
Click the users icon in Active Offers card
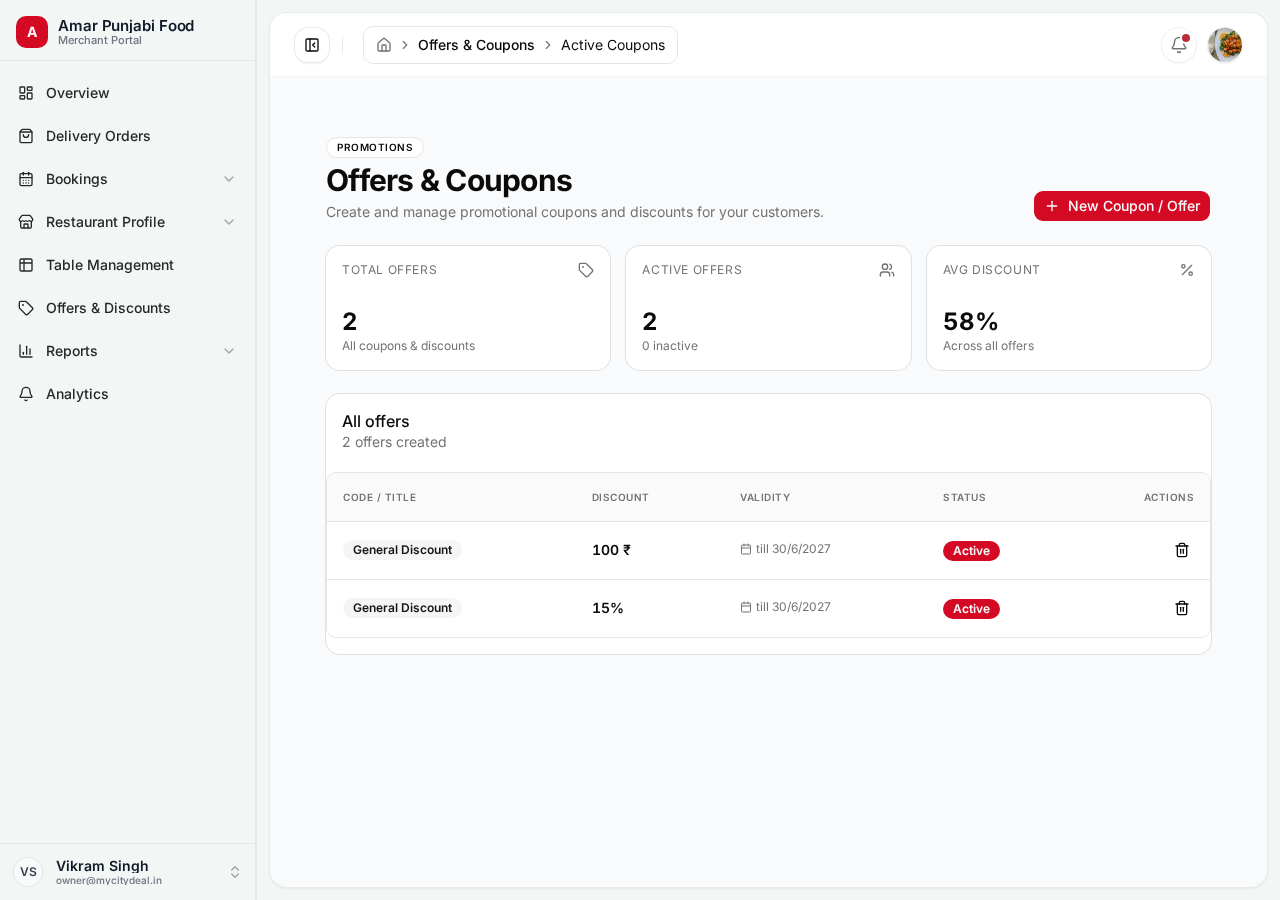click(887, 270)
